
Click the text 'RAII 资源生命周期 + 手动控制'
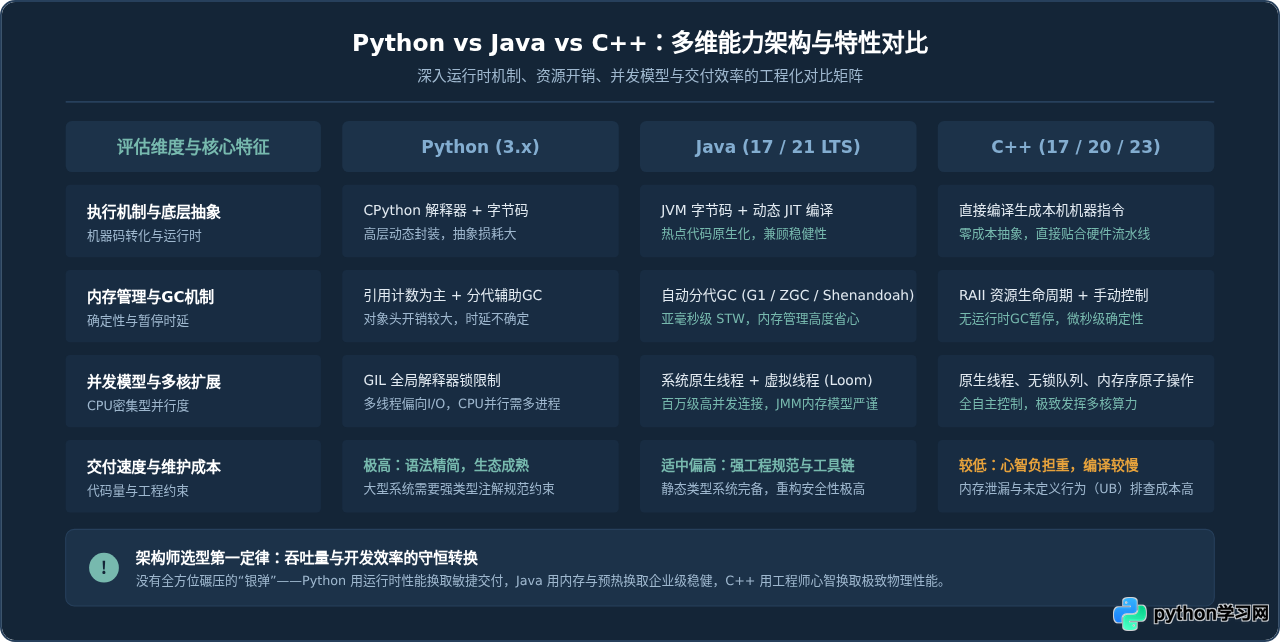(1054, 296)
